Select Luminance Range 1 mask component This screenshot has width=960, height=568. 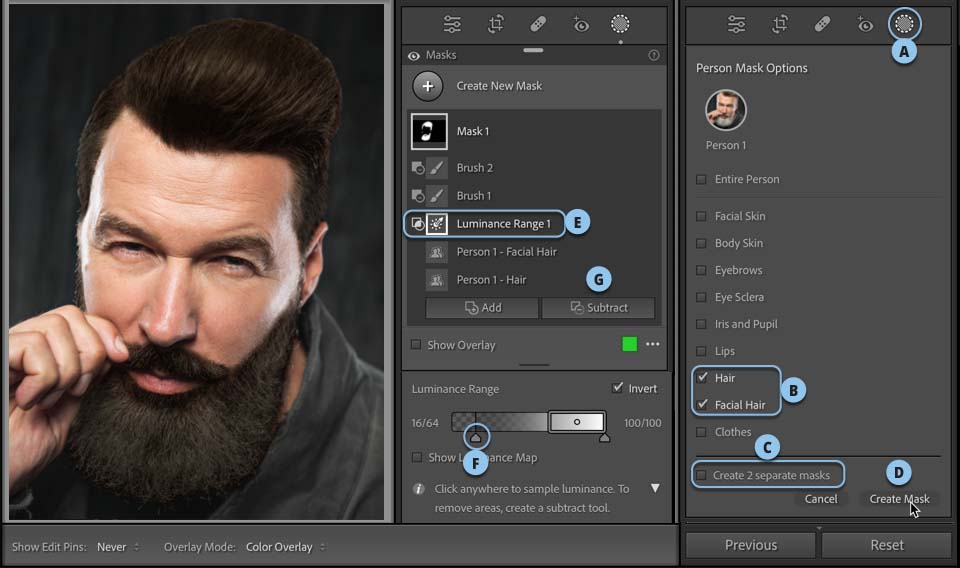pyautogui.click(x=503, y=224)
